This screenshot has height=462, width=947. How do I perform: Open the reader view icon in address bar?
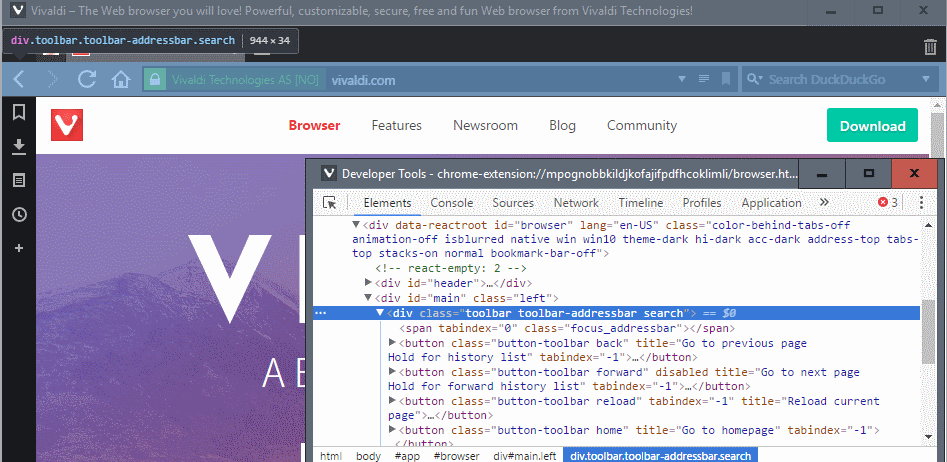click(x=704, y=79)
